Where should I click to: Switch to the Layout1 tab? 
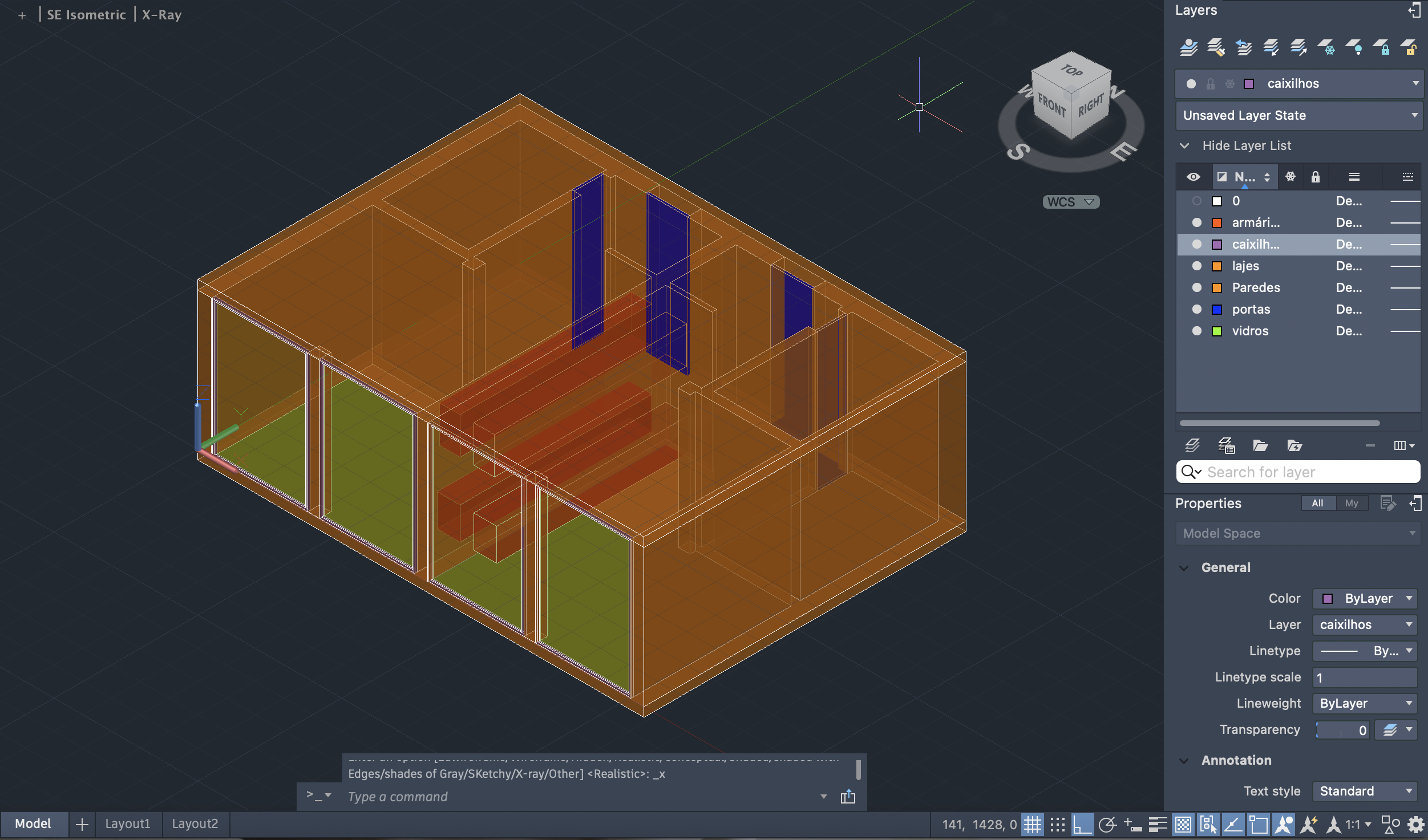tap(127, 823)
